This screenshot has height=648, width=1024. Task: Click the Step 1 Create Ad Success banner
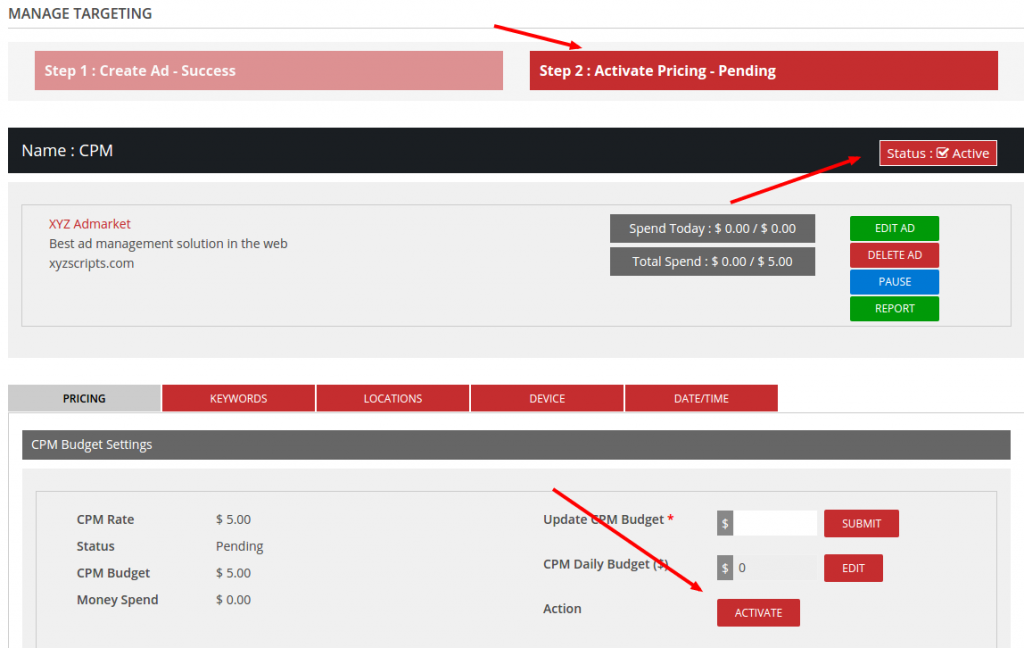point(270,70)
